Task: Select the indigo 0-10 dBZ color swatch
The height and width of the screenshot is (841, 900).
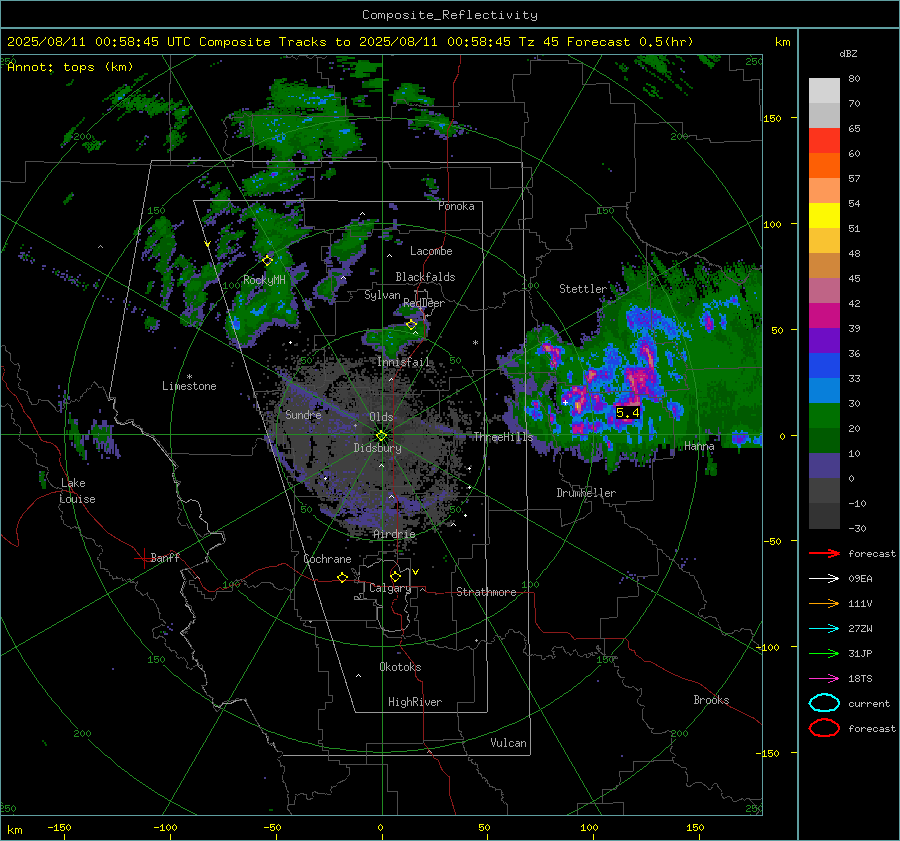Action: [824, 465]
